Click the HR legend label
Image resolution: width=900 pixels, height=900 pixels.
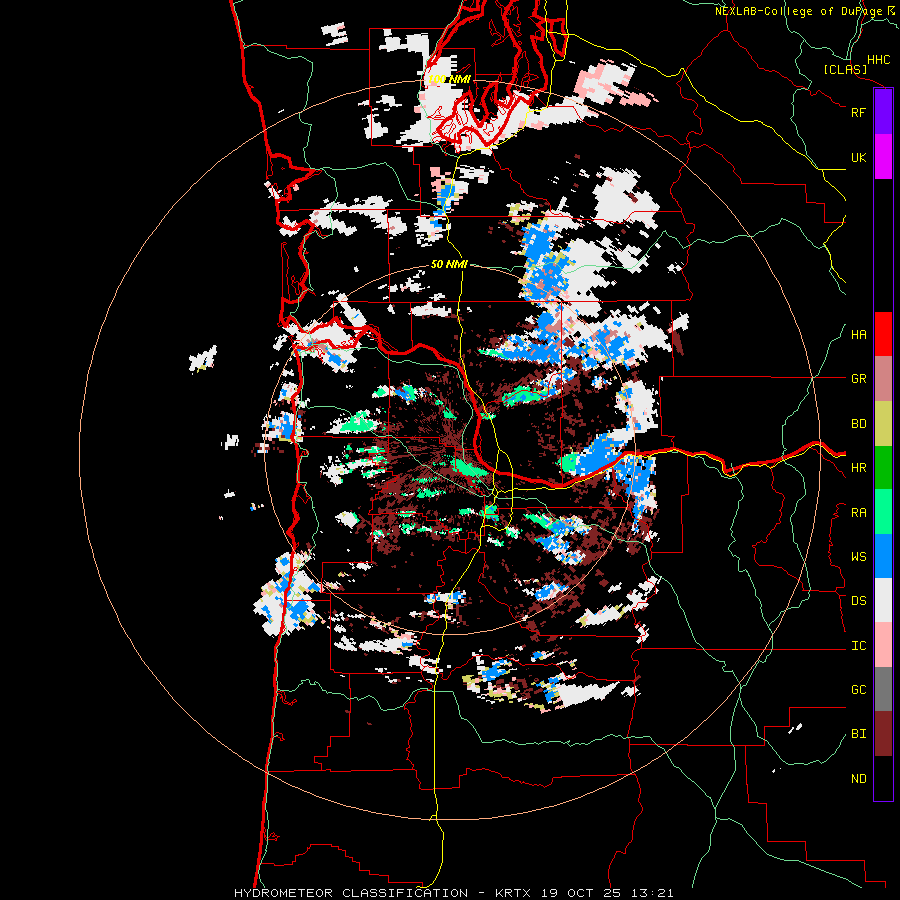click(859, 468)
